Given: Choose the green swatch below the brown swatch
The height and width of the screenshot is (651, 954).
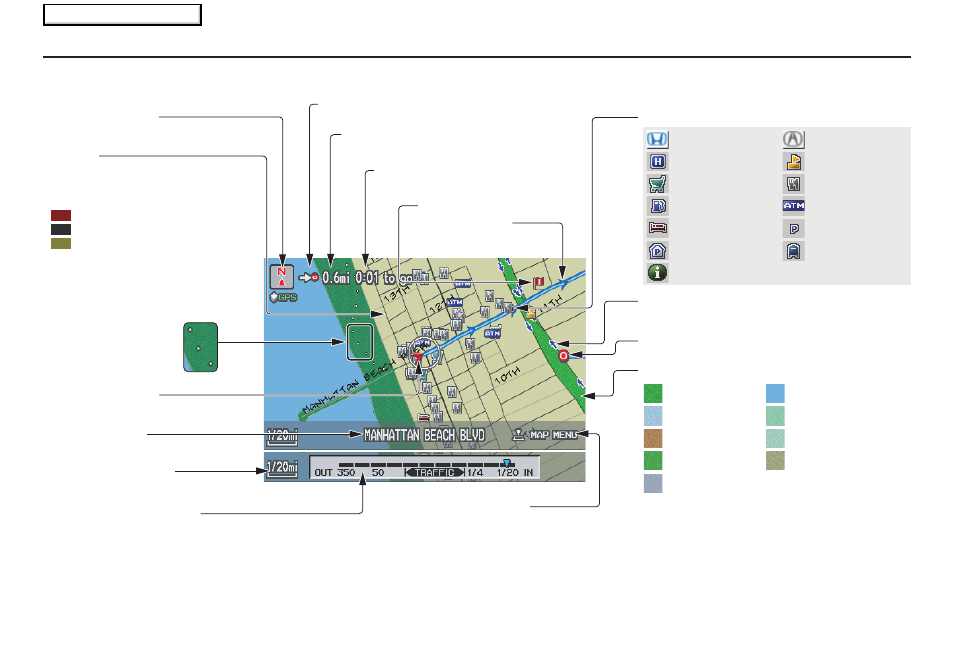Looking at the screenshot, I should point(653,461).
